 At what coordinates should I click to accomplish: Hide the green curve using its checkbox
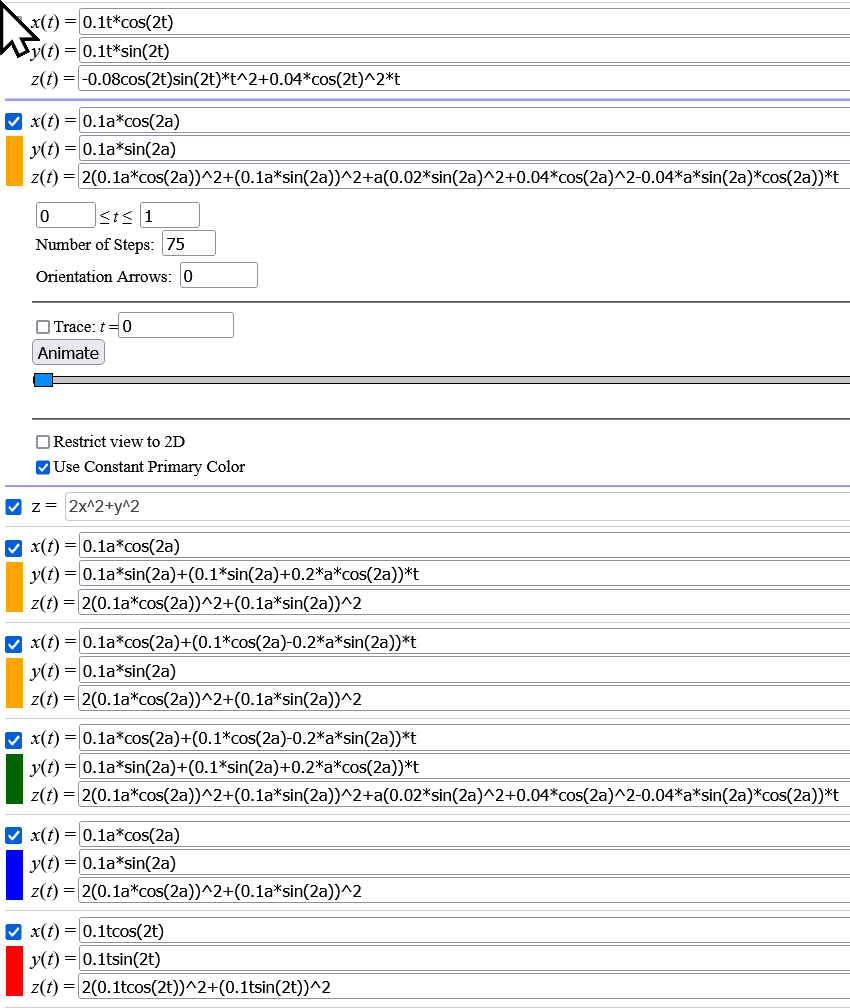click(14, 741)
